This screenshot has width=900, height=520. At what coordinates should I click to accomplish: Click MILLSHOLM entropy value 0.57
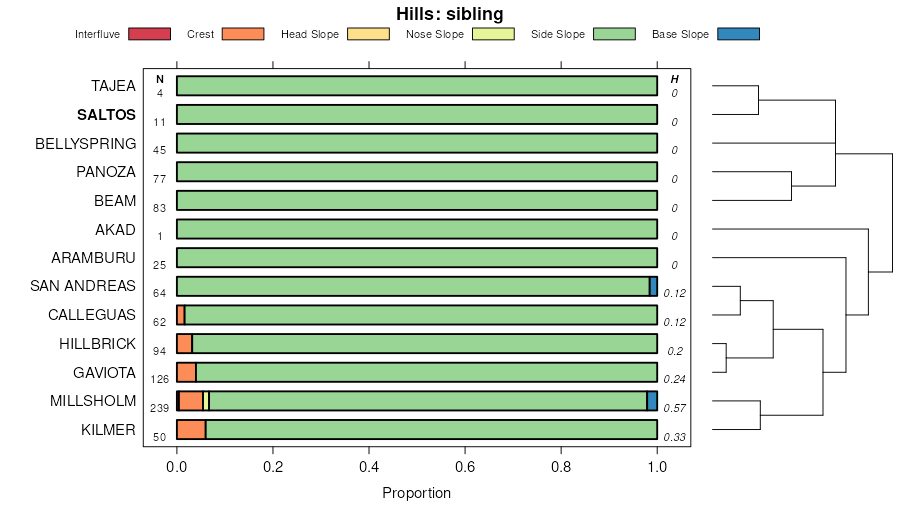pos(674,408)
